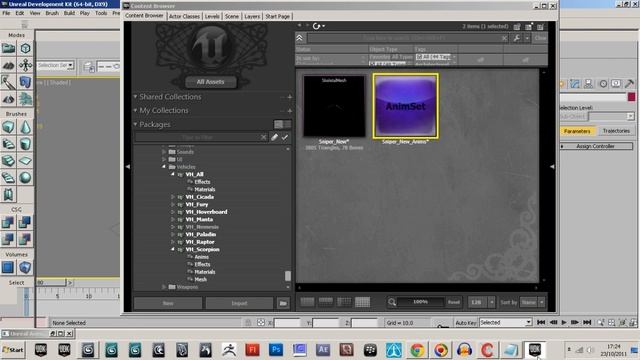The image size is (640, 360).
Task: Select Foliage mode icon
Action: coord(25,99)
